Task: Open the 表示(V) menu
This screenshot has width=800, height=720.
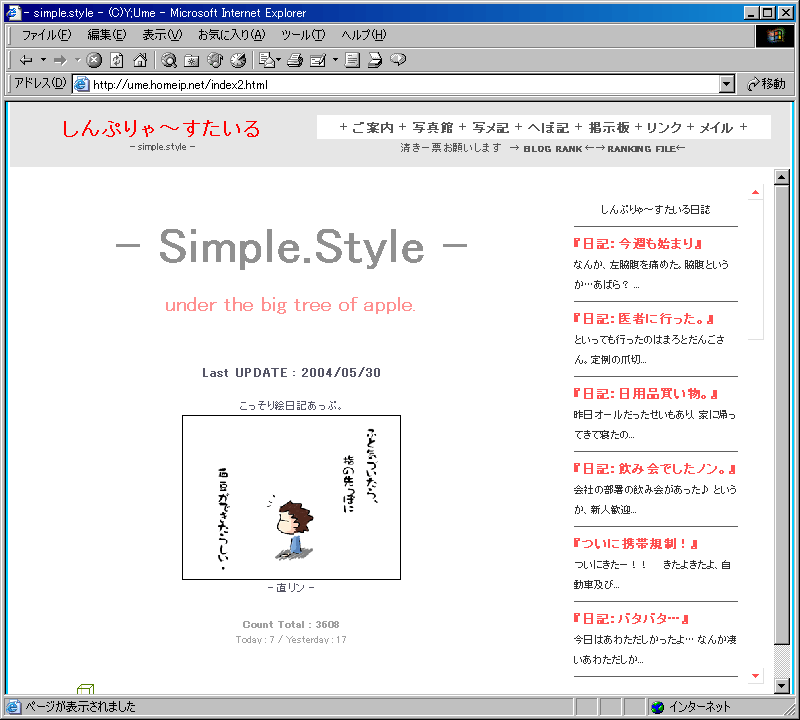Action: point(162,35)
